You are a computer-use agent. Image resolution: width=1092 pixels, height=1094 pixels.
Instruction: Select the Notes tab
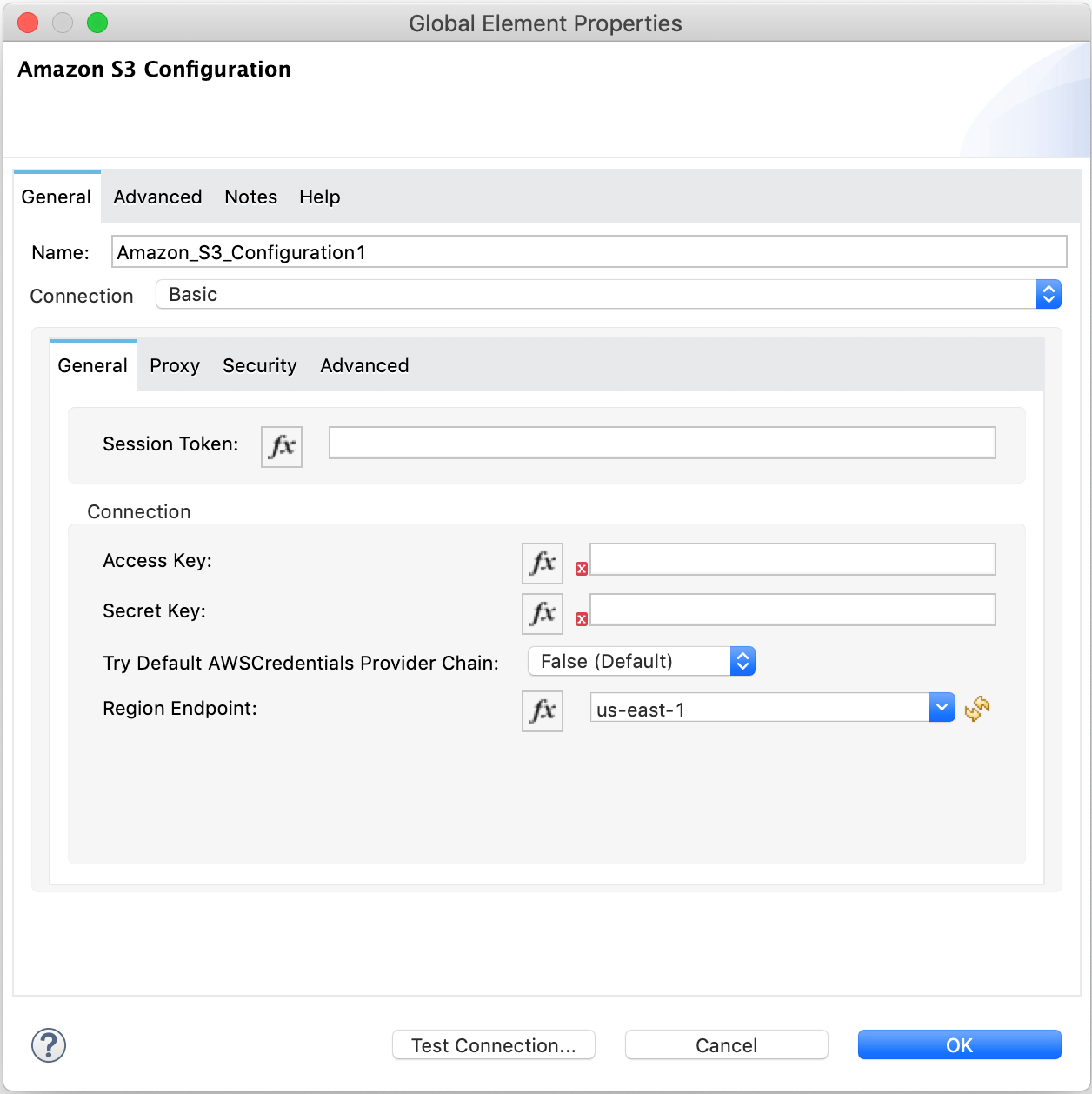250,197
